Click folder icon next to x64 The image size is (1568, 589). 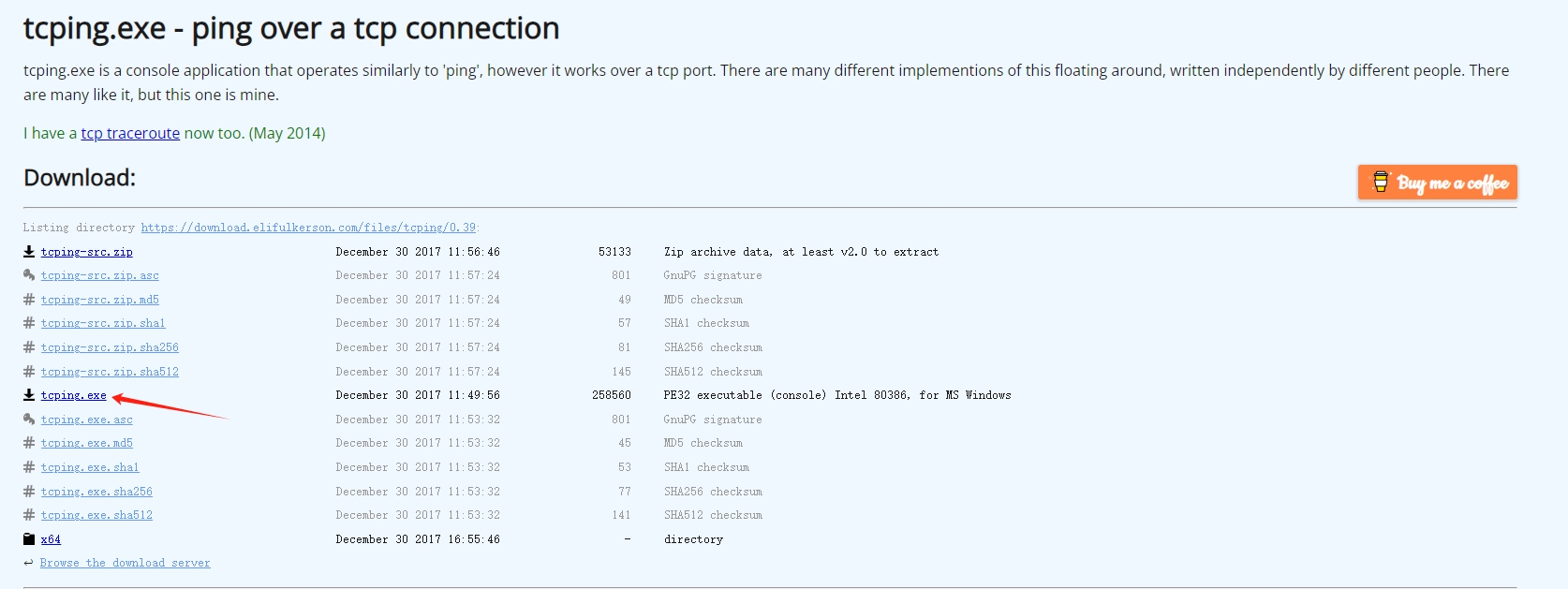coord(29,539)
